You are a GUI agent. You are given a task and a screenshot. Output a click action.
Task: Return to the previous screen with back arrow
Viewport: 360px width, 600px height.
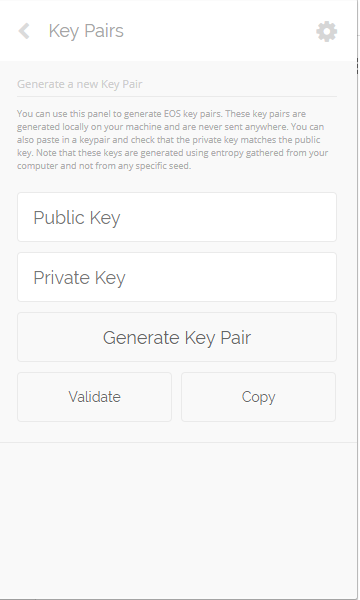coord(24,31)
